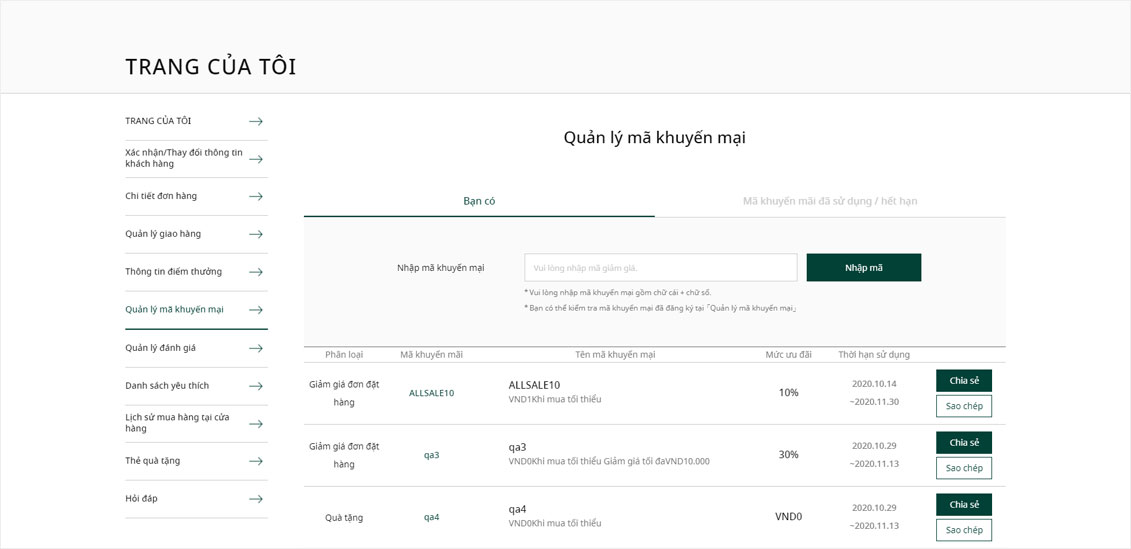This screenshot has width=1131, height=549.
Task: Go to Lịch sử mua hàng tại cửa hàng
Action: (x=177, y=423)
